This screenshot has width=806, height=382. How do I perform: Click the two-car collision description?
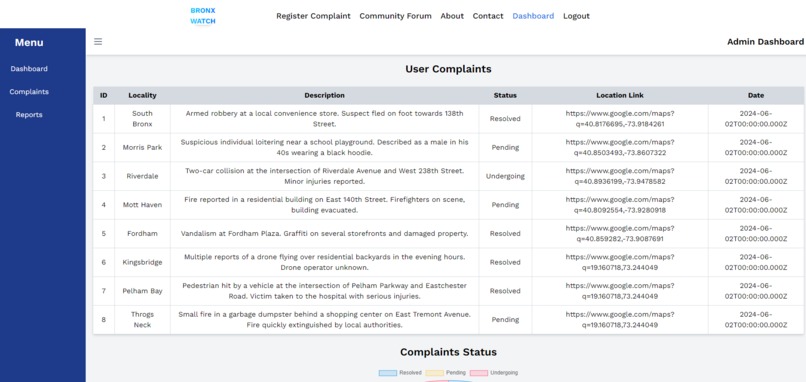click(x=324, y=176)
